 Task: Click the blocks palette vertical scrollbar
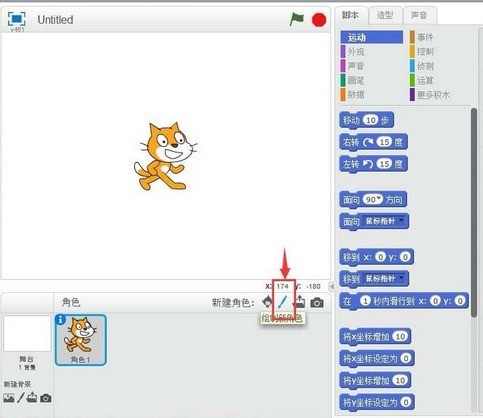[474, 213]
